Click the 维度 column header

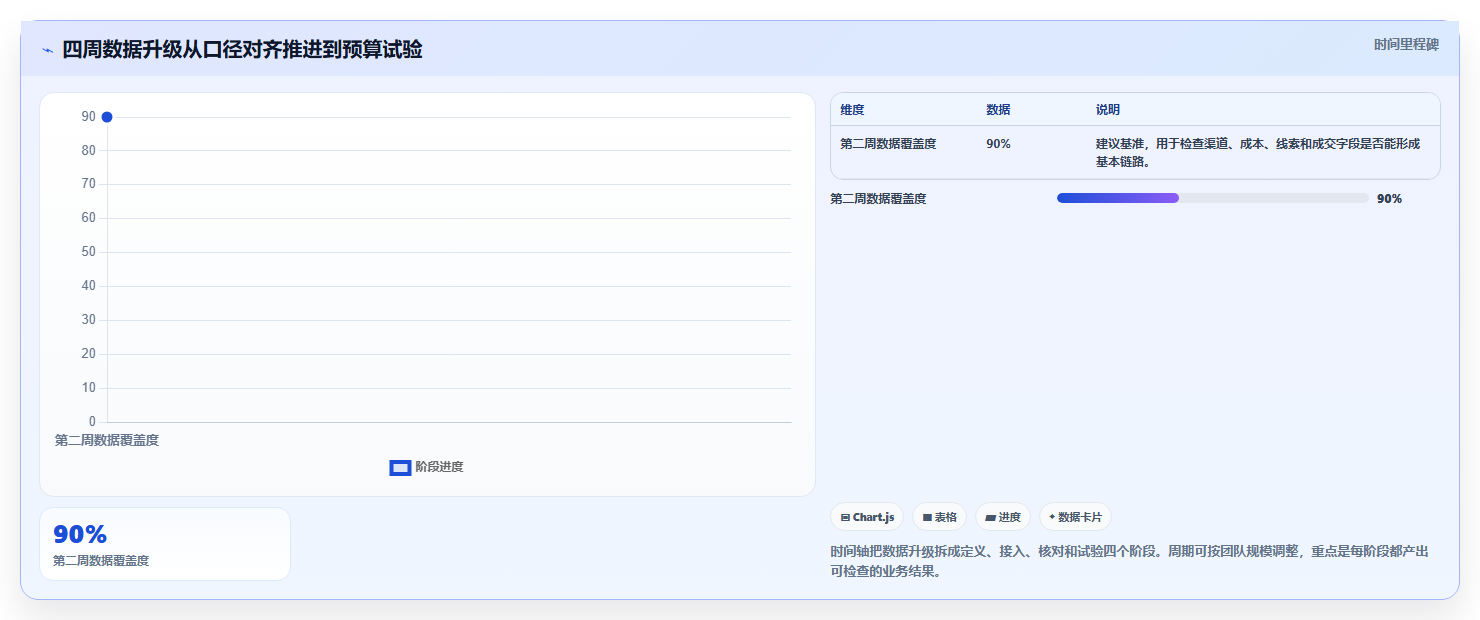[x=852, y=110]
